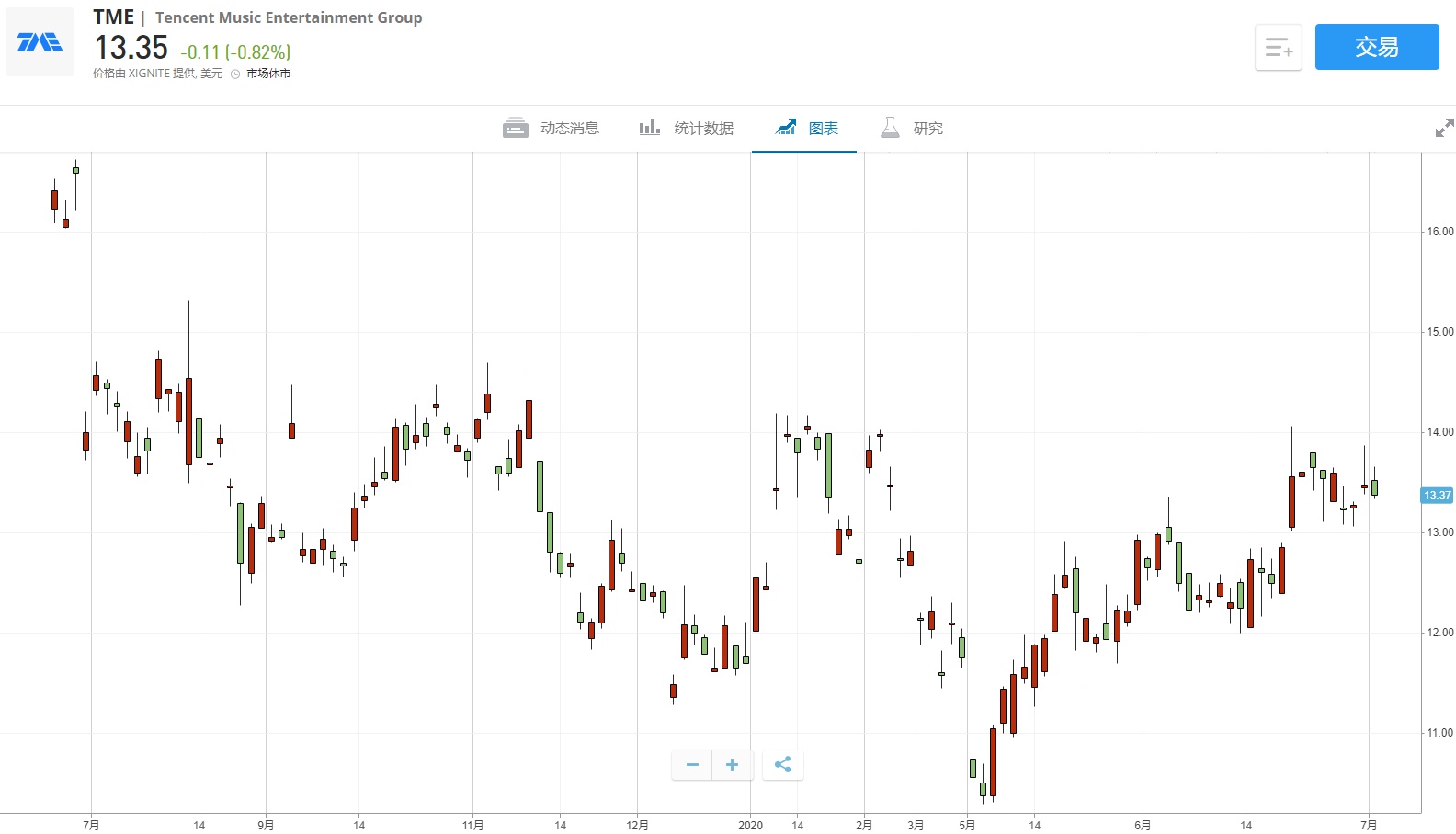Click the clock icon beside 市场休市
Screen dimensions: 1456x834
tap(235, 74)
